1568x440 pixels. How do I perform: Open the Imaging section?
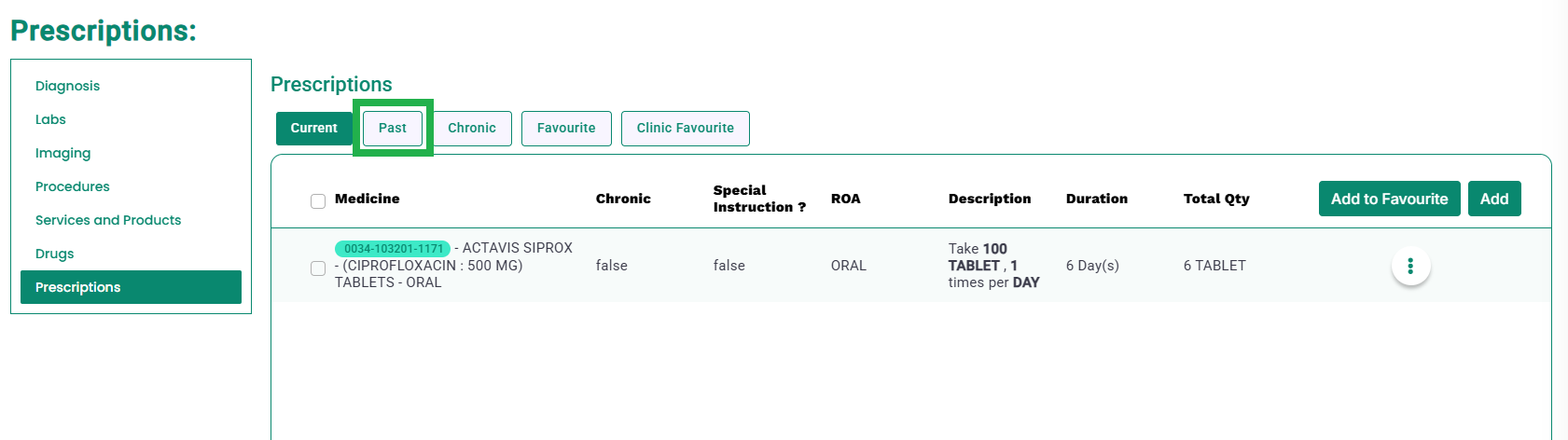pyautogui.click(x=62, y=153)
